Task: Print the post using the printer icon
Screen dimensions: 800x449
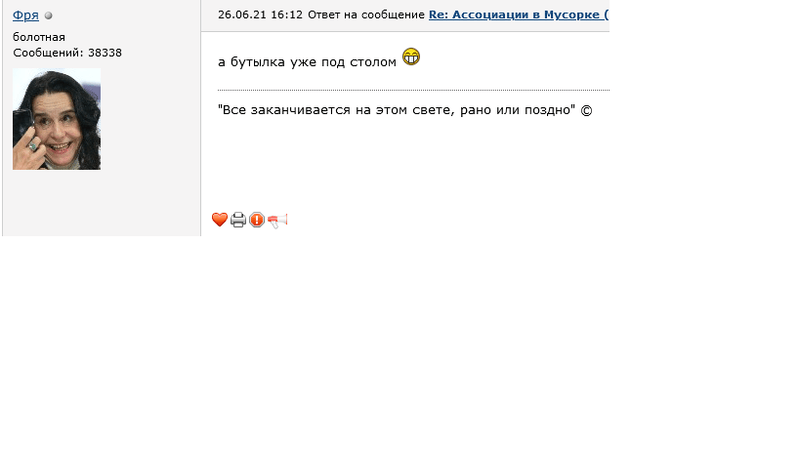Action: [238, 220]
